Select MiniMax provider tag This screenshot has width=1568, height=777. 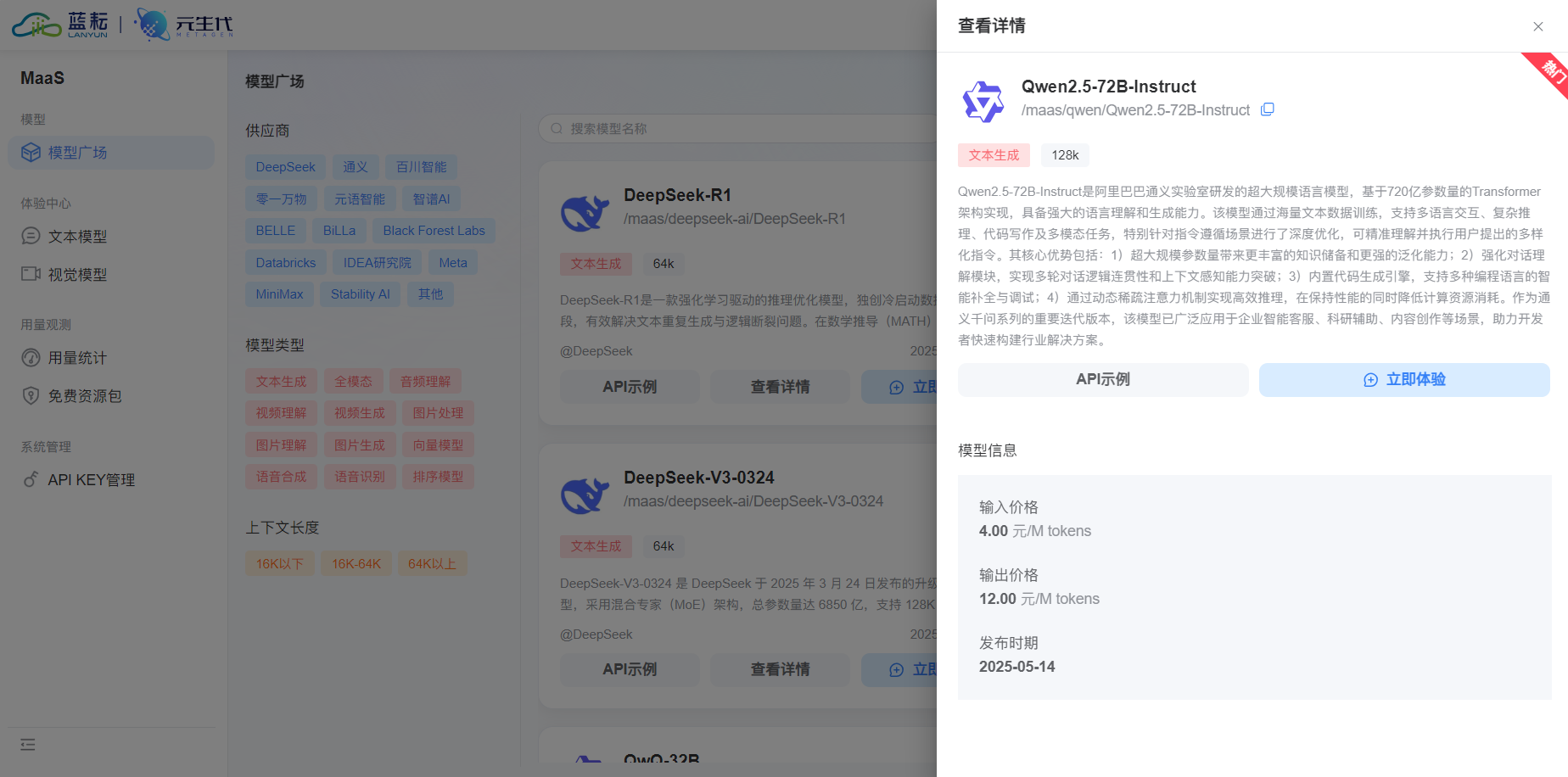tap(279, 294)
